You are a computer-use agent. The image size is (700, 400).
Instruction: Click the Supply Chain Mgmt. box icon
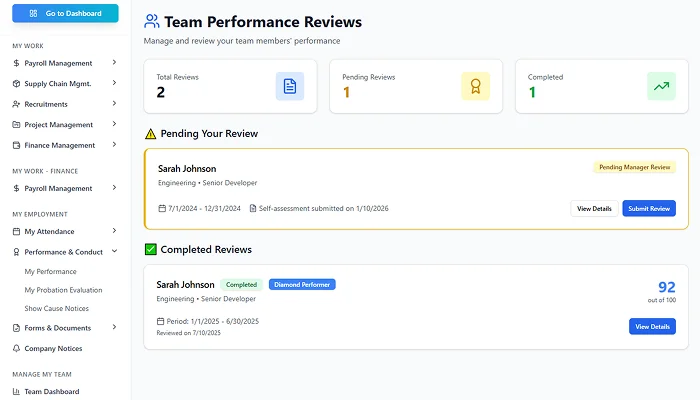coord(16,83)
